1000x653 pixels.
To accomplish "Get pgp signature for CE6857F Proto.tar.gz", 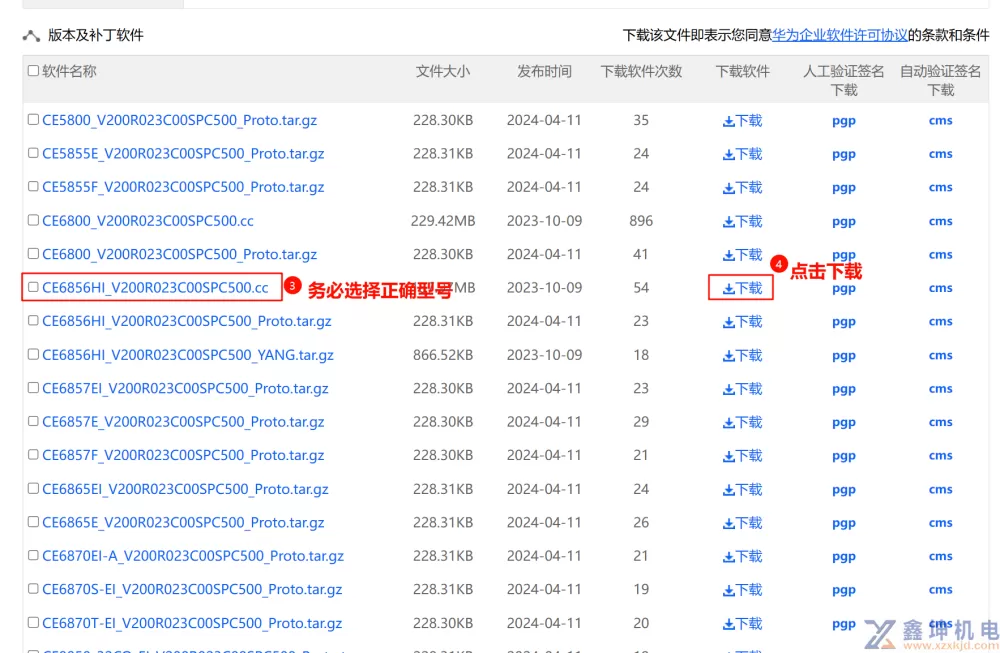I will [x=844, y=457].
